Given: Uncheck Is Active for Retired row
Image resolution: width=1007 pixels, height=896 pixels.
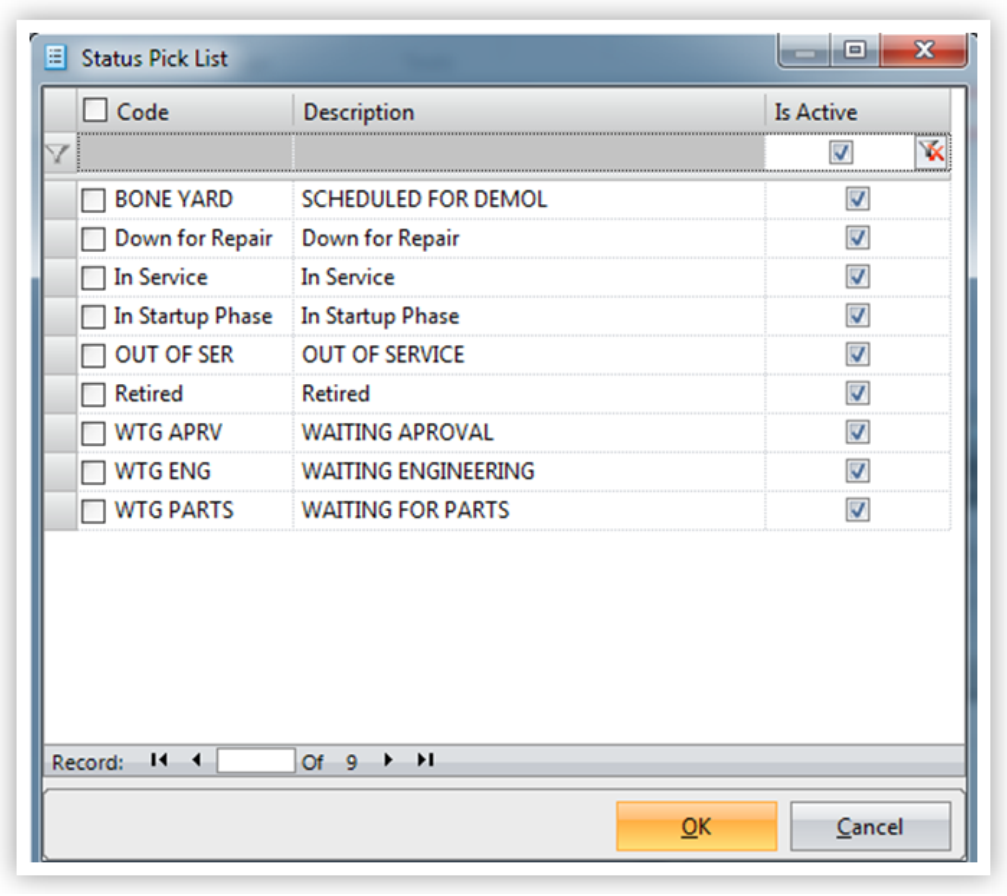Looking at the screenshot, I should pos(857,393).
